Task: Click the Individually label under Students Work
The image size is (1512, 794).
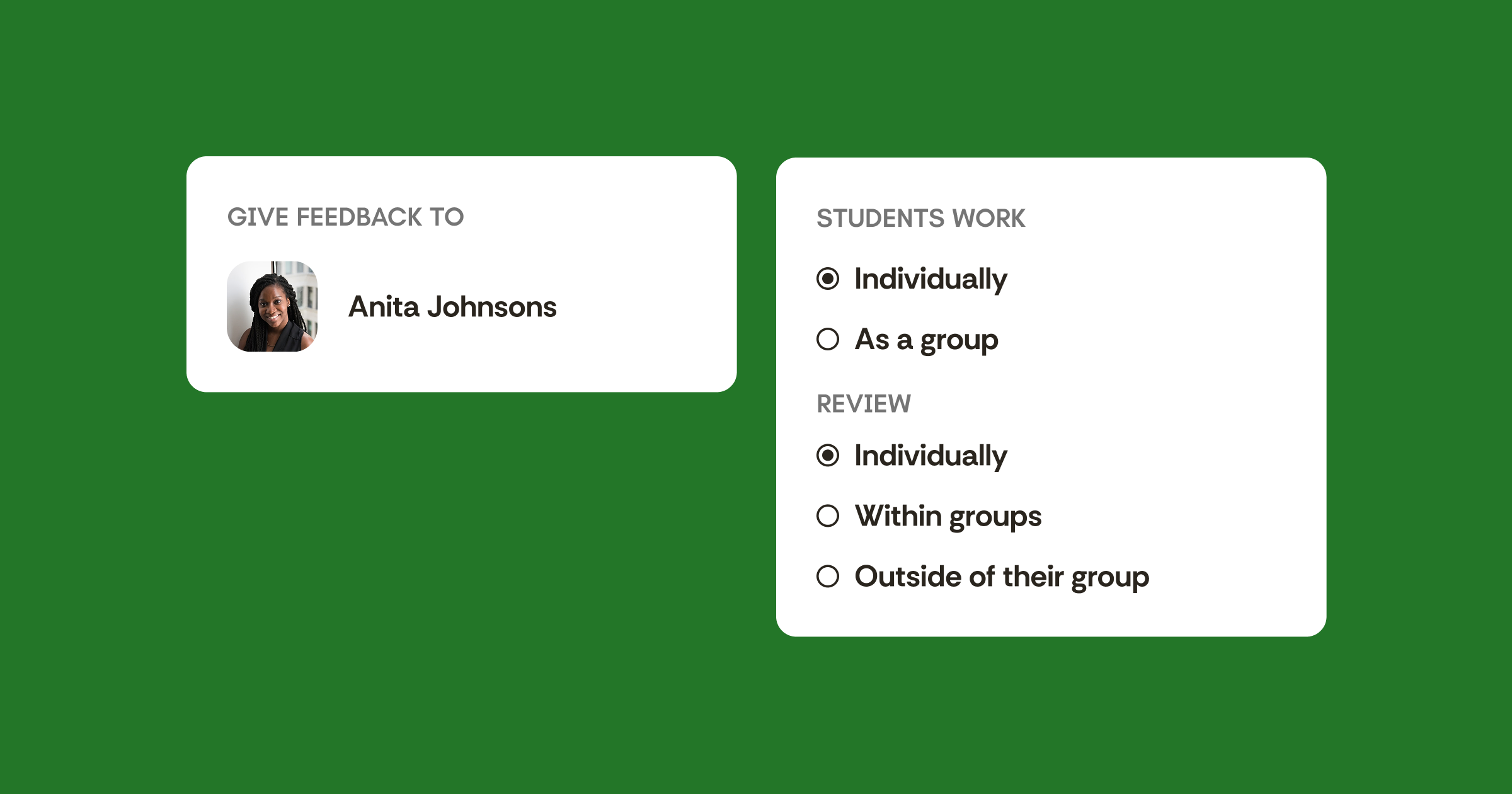Action: [x=931, y=280]
